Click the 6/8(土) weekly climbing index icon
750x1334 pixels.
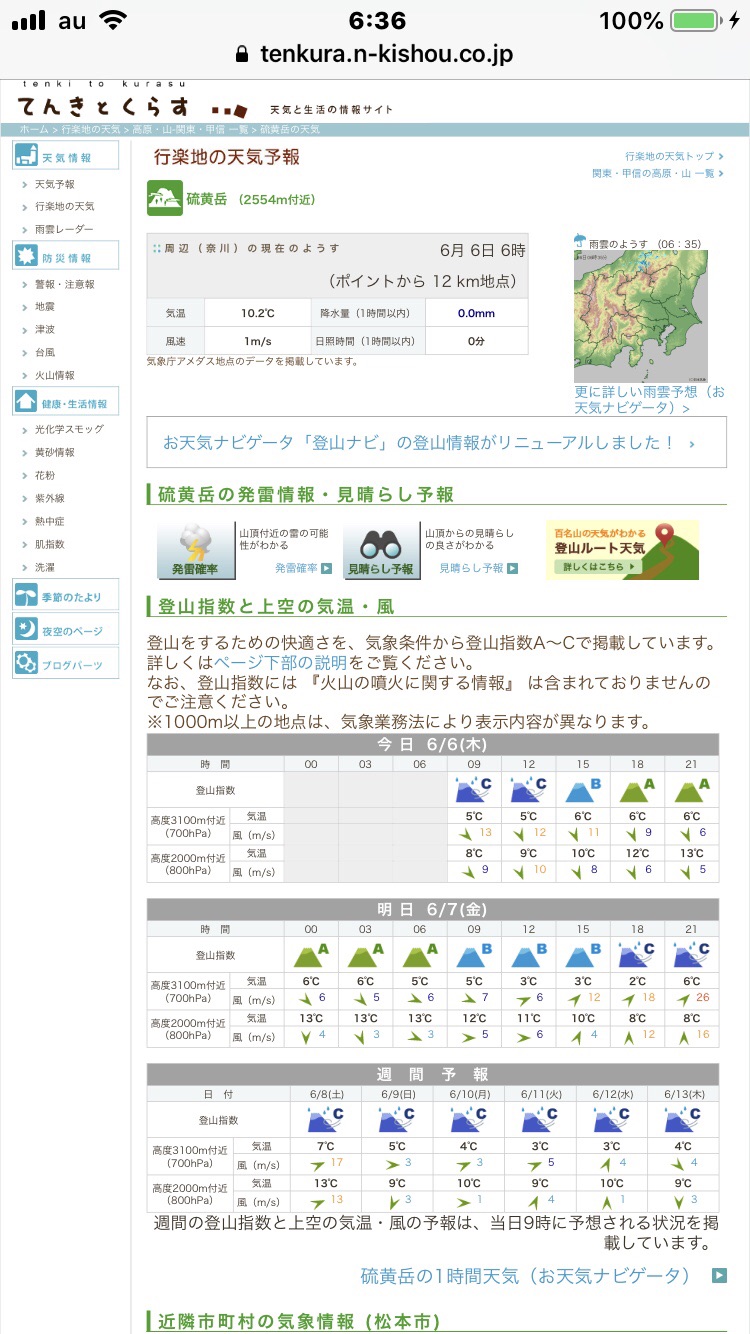pos(323,1119)
